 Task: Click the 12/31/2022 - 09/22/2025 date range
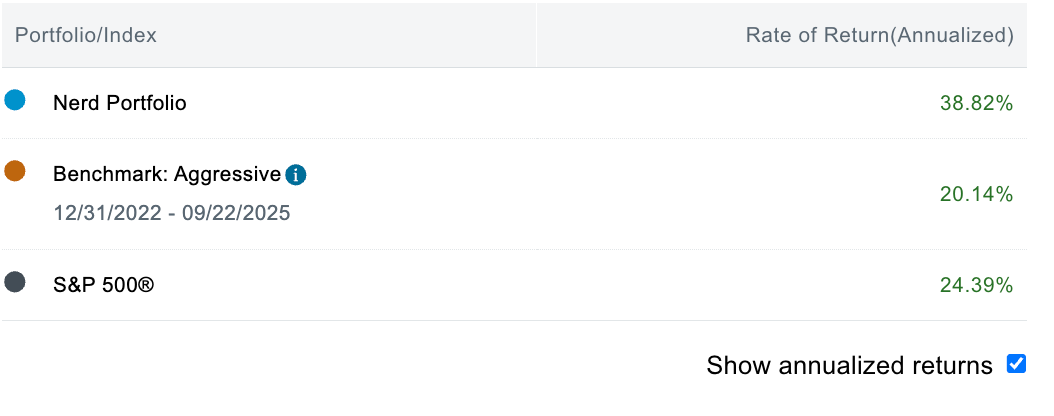[x=171, y=213]
